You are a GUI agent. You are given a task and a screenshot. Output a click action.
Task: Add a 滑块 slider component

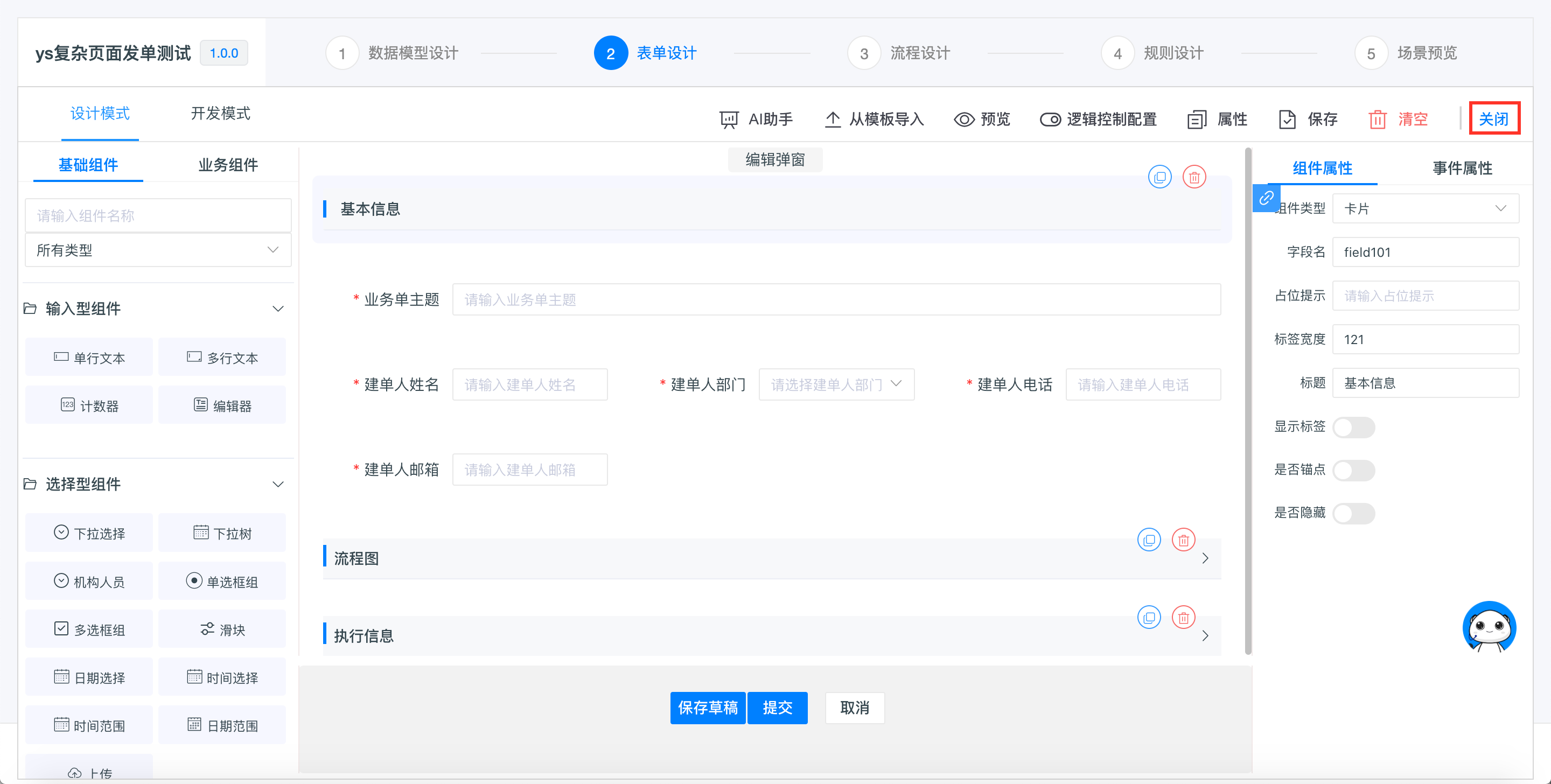(222, 629)
